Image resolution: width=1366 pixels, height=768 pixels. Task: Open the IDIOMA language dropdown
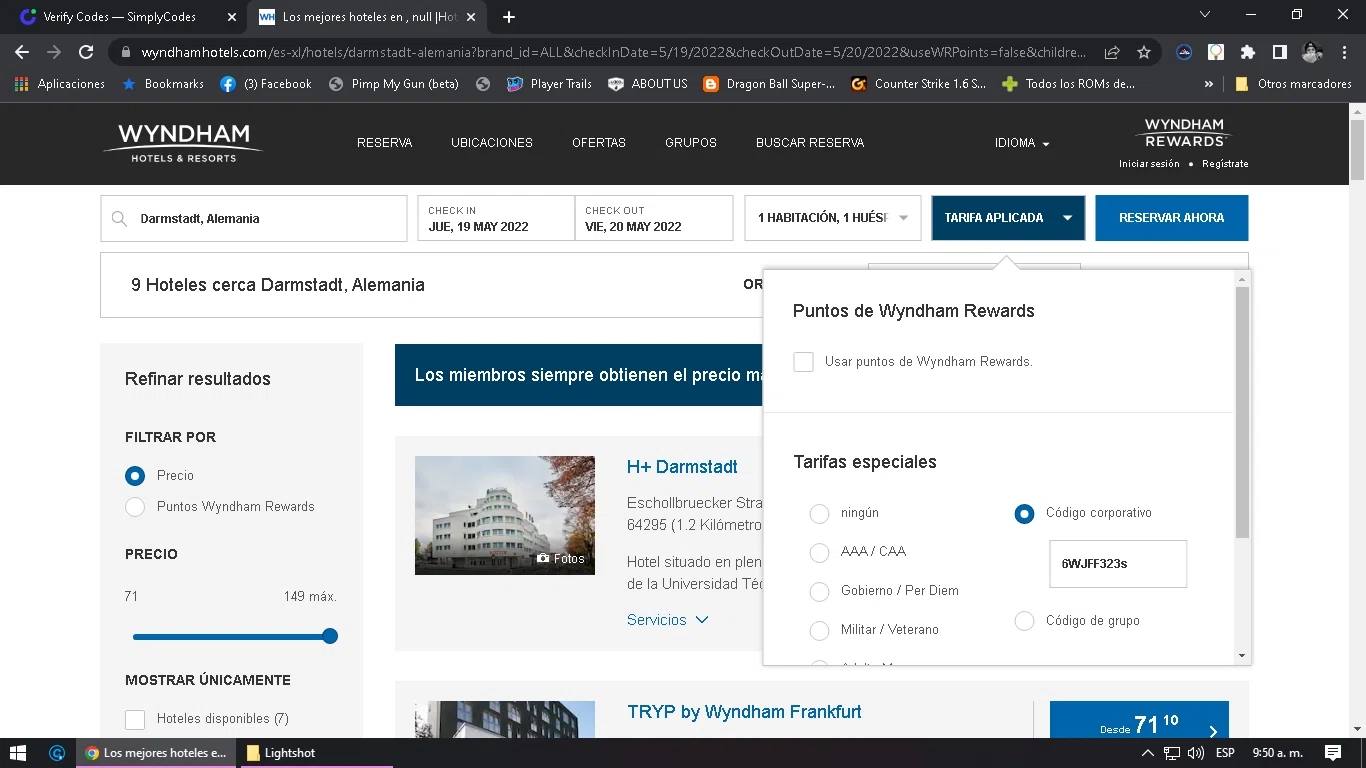click(1022, 143)
